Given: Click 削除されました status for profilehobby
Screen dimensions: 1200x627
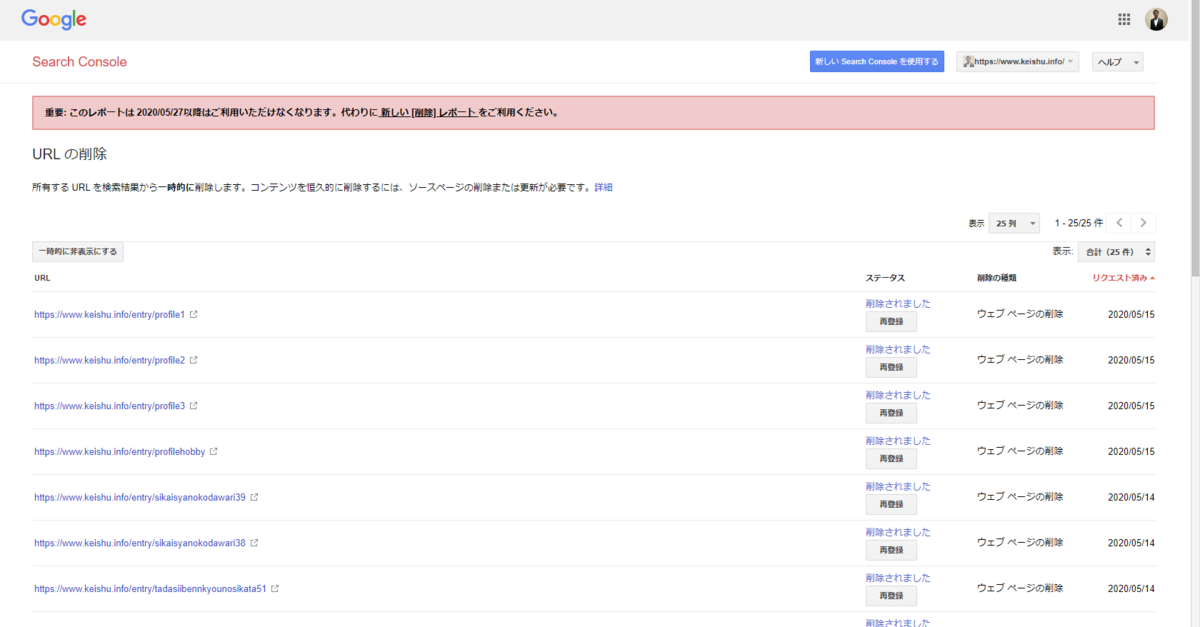Looking at the screenshot, I should pos(898,441).
